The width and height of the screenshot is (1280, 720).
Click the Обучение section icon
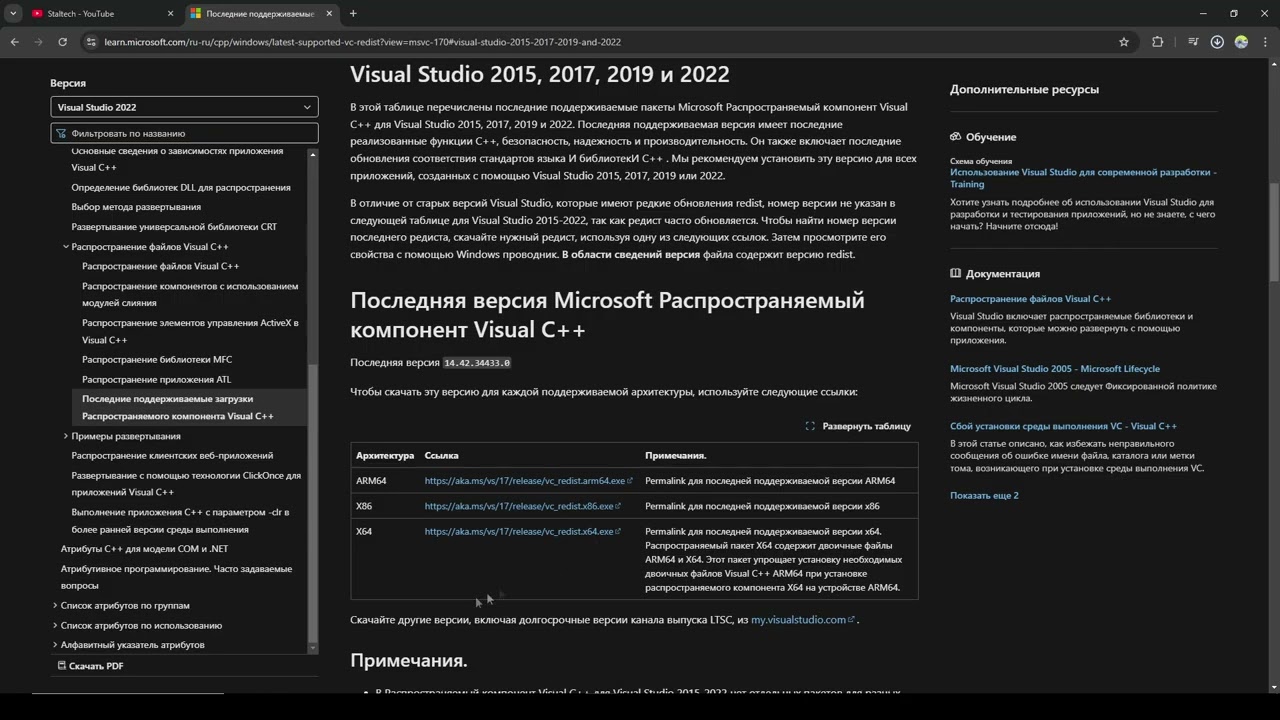(956, 137)
